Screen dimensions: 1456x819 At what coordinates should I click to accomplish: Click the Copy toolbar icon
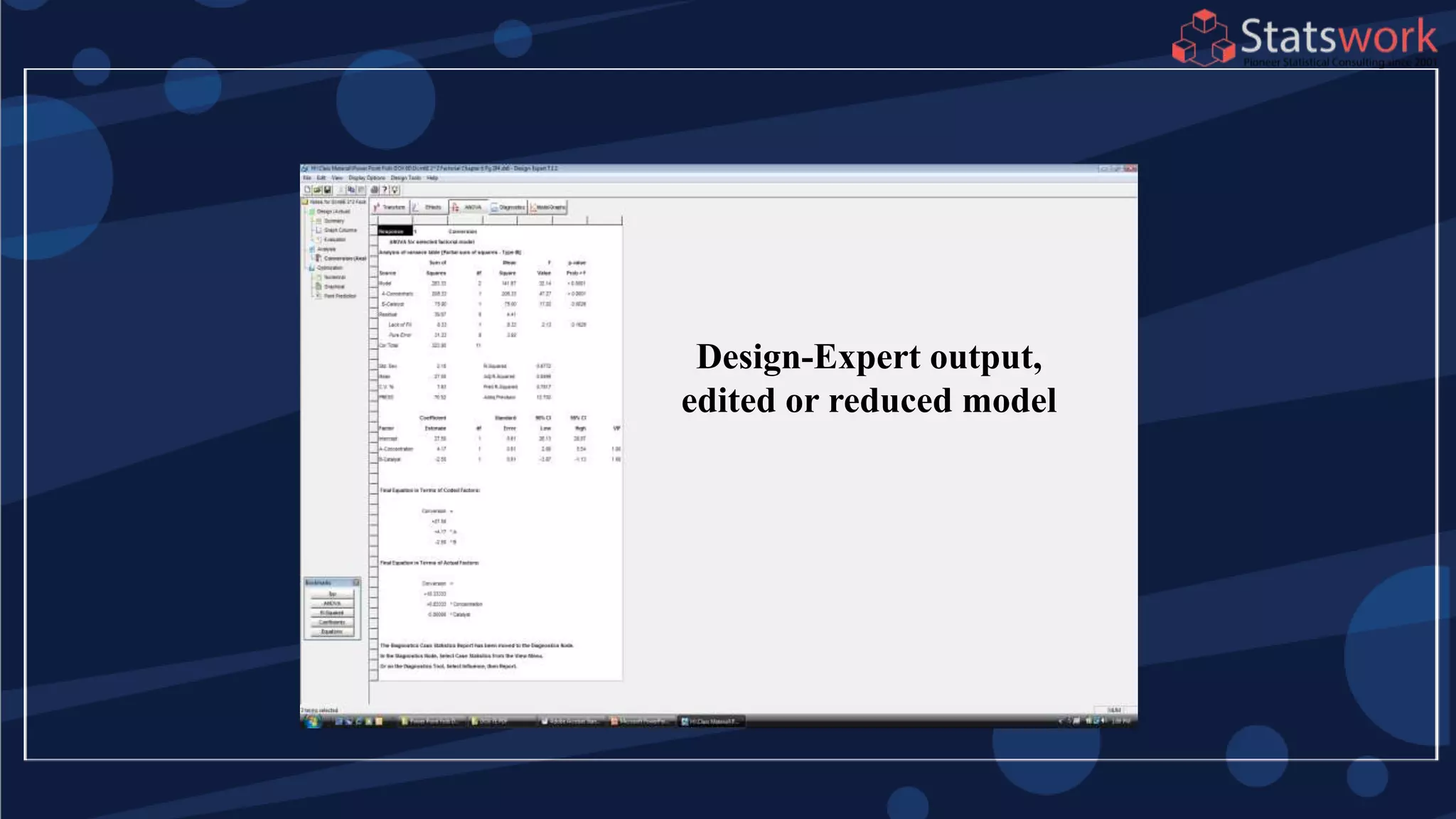coord(351,190)
